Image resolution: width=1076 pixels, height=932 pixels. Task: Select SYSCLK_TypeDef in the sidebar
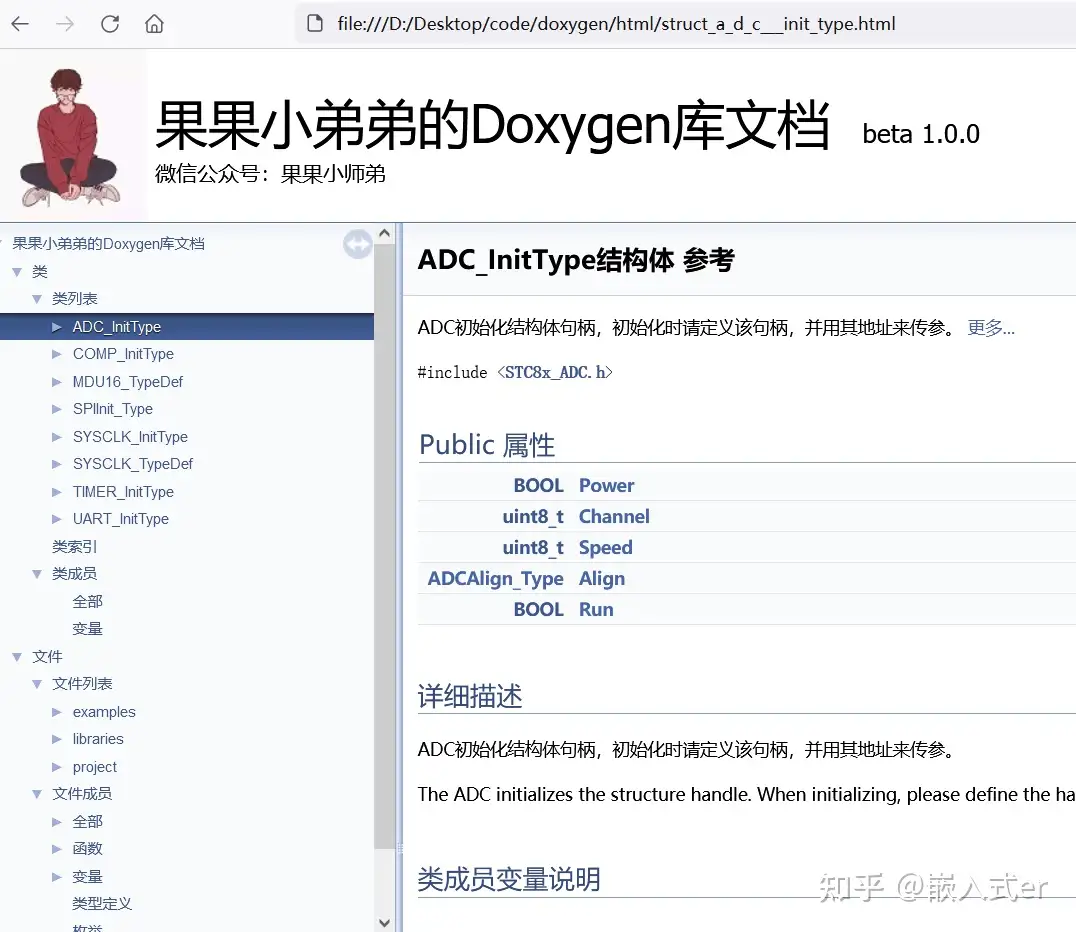132,464
